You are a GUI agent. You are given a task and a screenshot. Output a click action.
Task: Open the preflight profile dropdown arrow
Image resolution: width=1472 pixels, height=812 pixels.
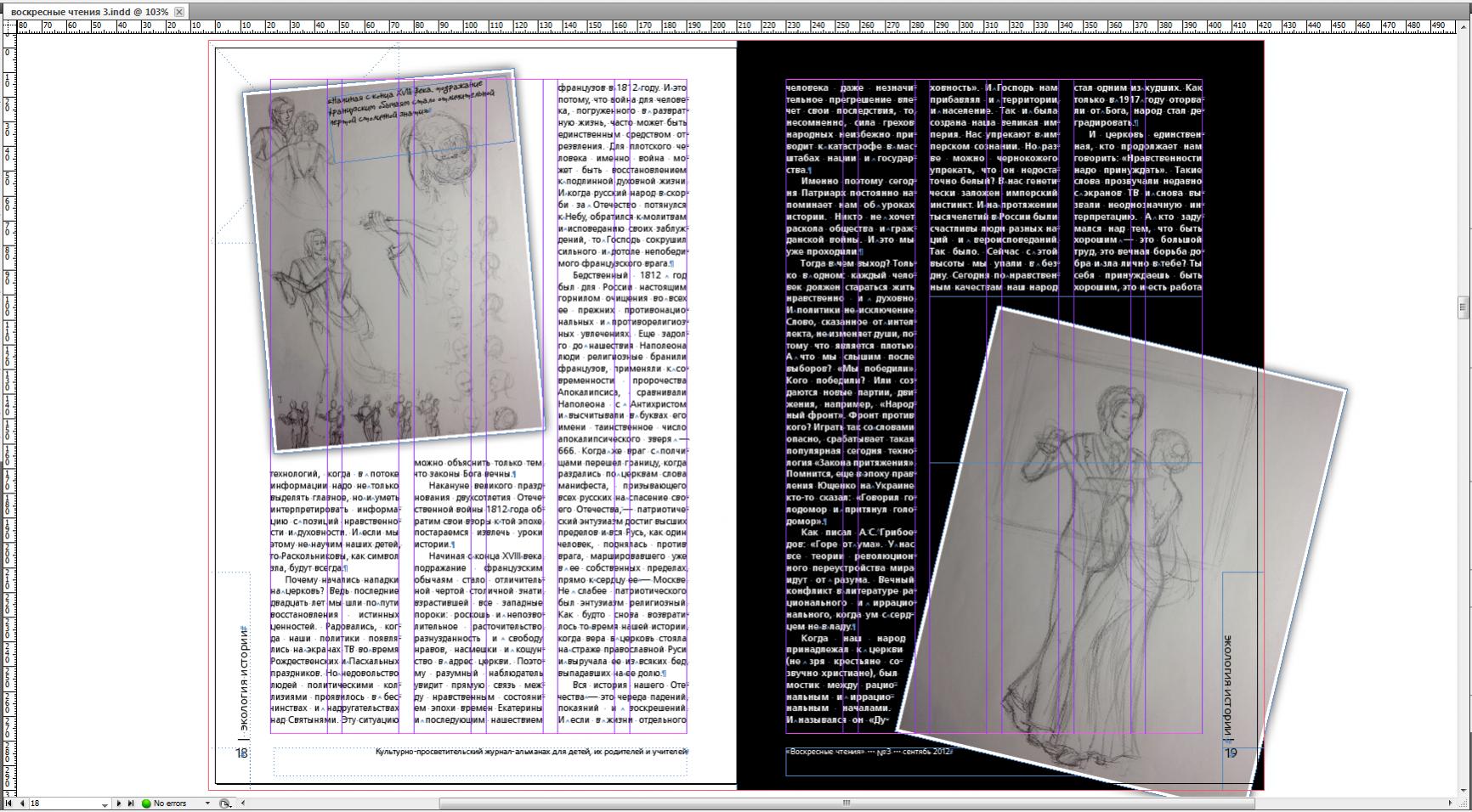pos(207,803)
